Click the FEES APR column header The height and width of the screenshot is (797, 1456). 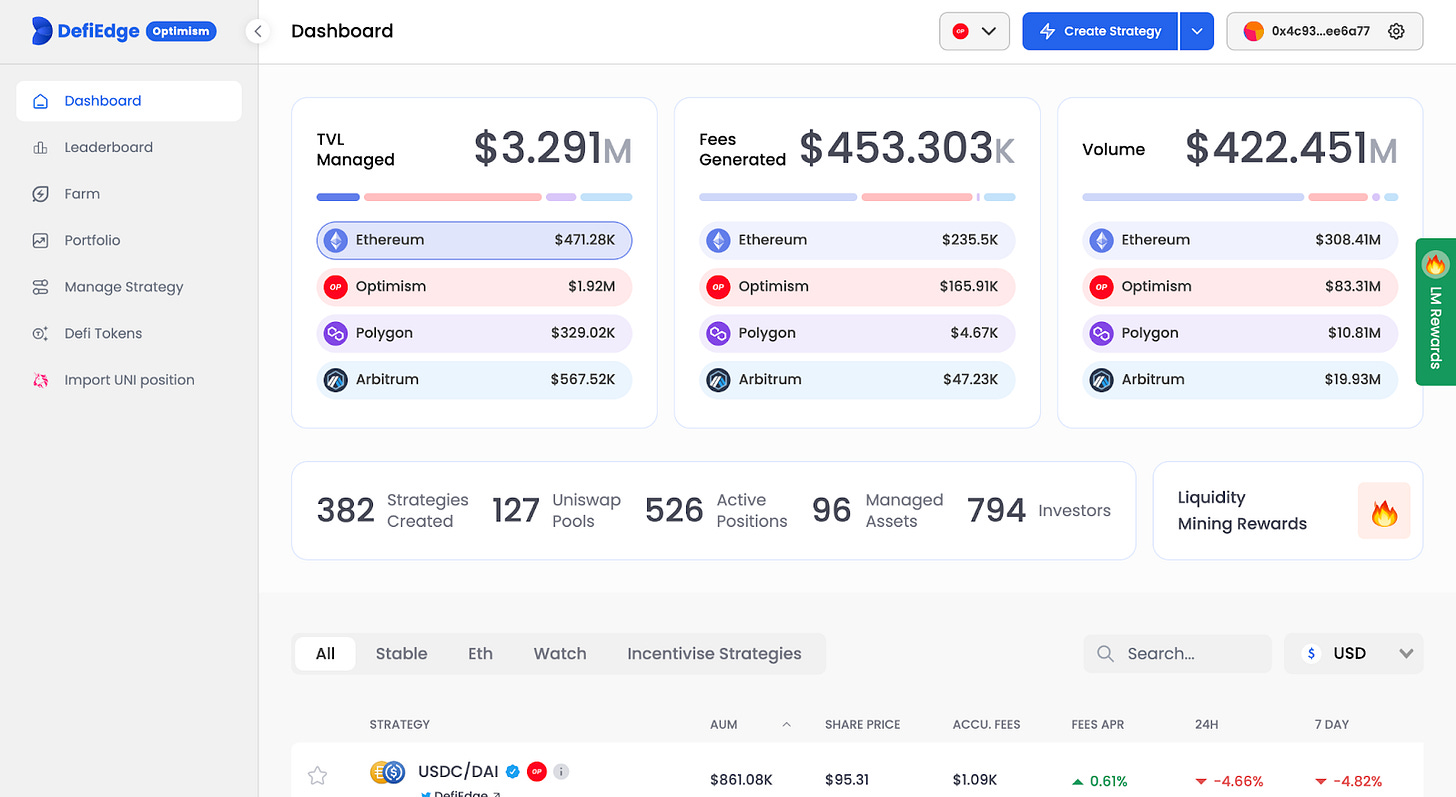point(1099,724)
